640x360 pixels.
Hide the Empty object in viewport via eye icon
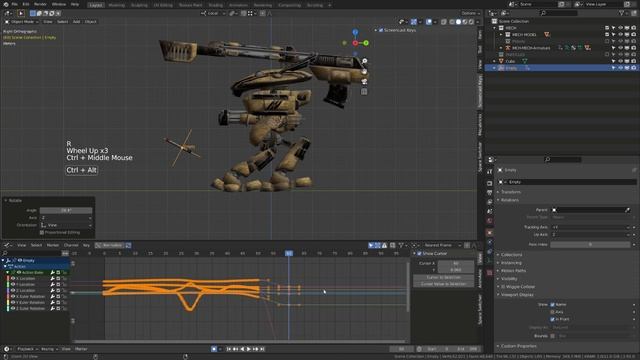click(x=620, y=68)
